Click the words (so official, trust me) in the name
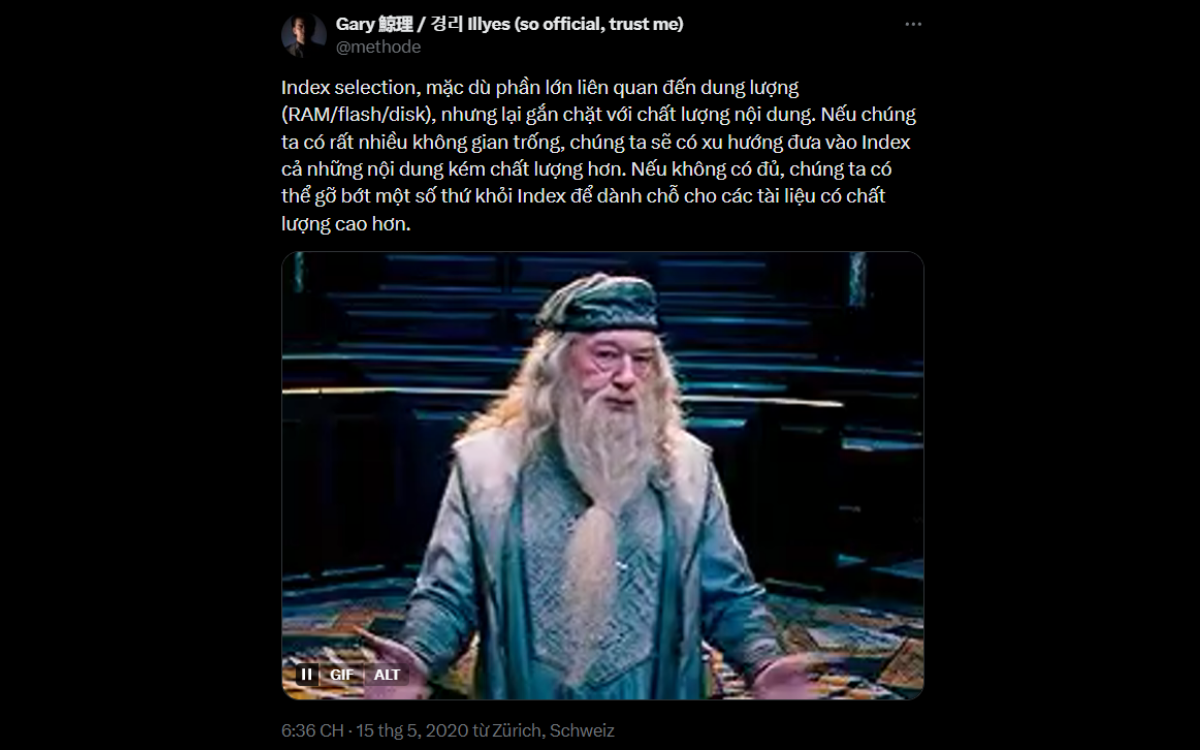The width and height of the screenshot is (1200, 750). click(599, 24)
